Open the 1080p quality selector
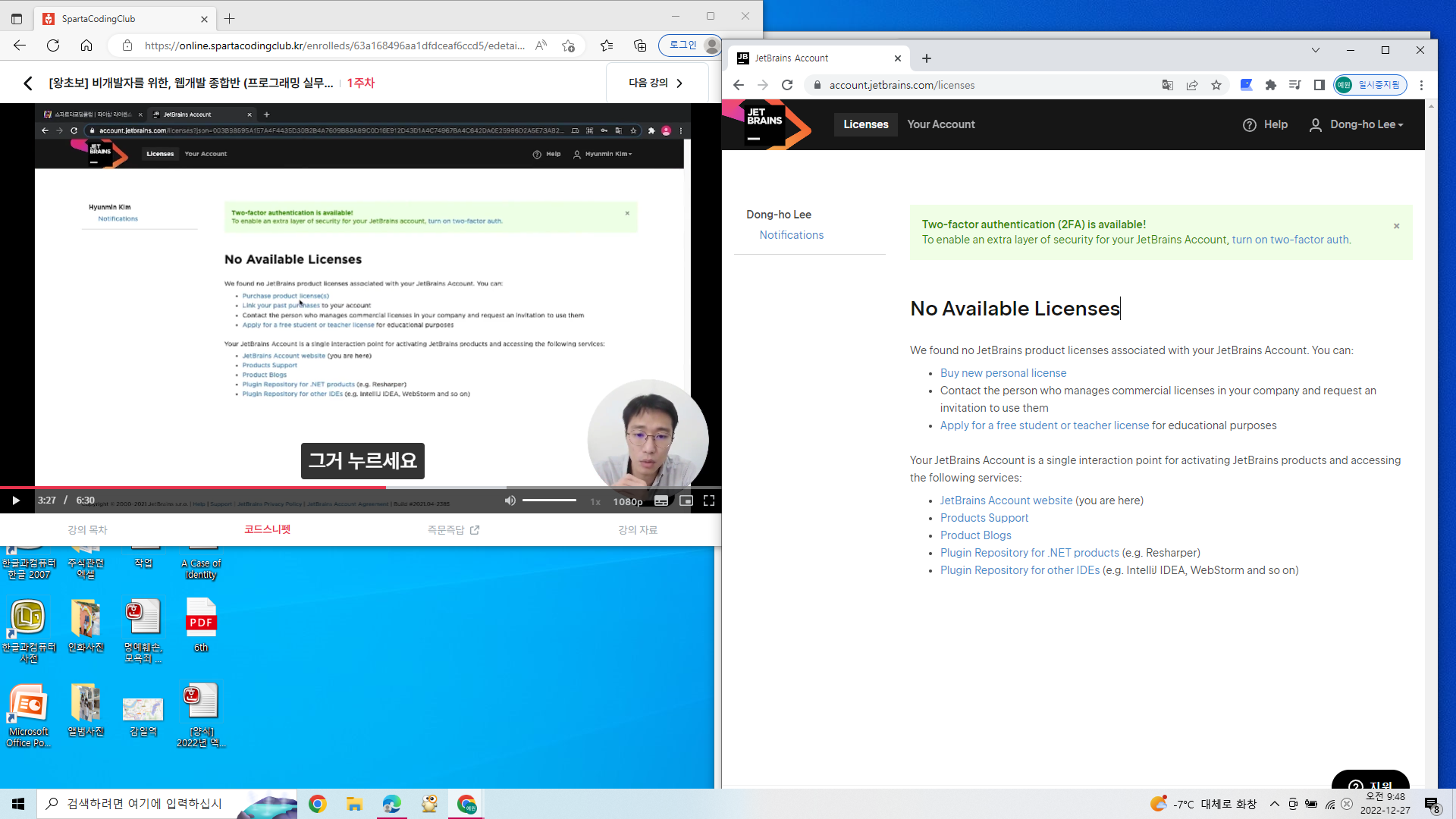Screen dimensions: 1456x819 tap(628, 501)
